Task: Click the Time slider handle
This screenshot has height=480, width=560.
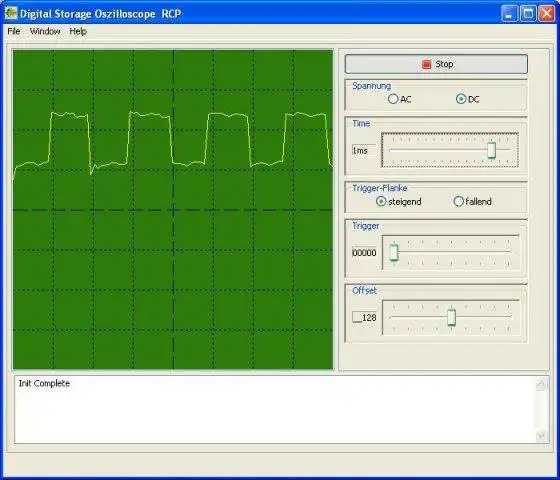Action: (x=491, y=150)
